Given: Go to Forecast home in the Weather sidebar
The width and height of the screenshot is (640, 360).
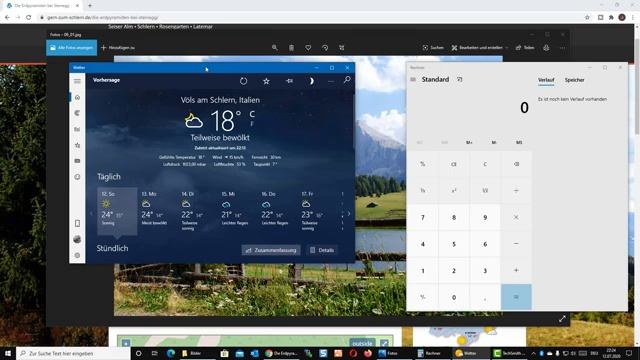Looking at the screenshot, I should tap(77, 97).
